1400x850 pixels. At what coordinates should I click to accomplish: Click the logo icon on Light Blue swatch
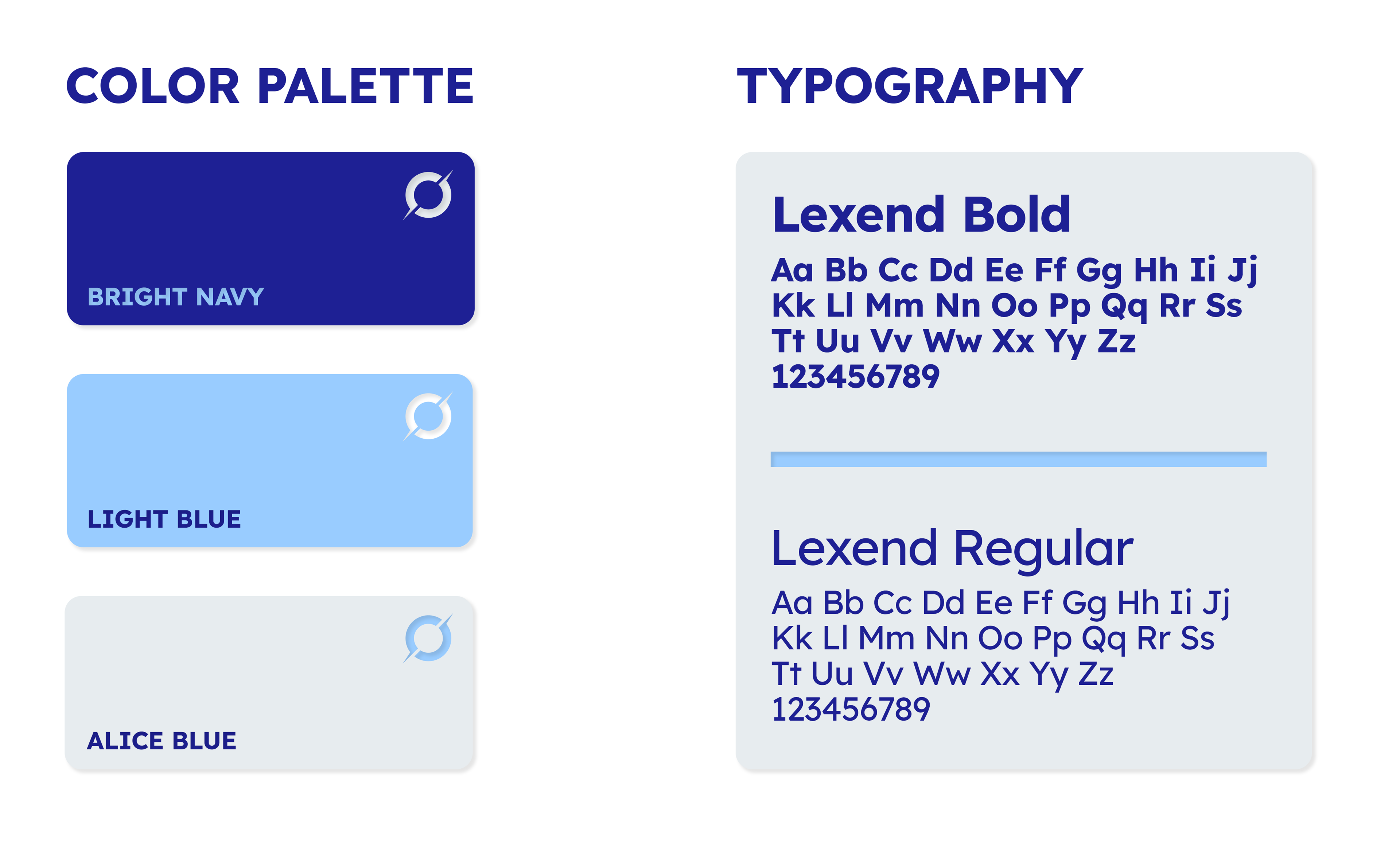[428, 416]
